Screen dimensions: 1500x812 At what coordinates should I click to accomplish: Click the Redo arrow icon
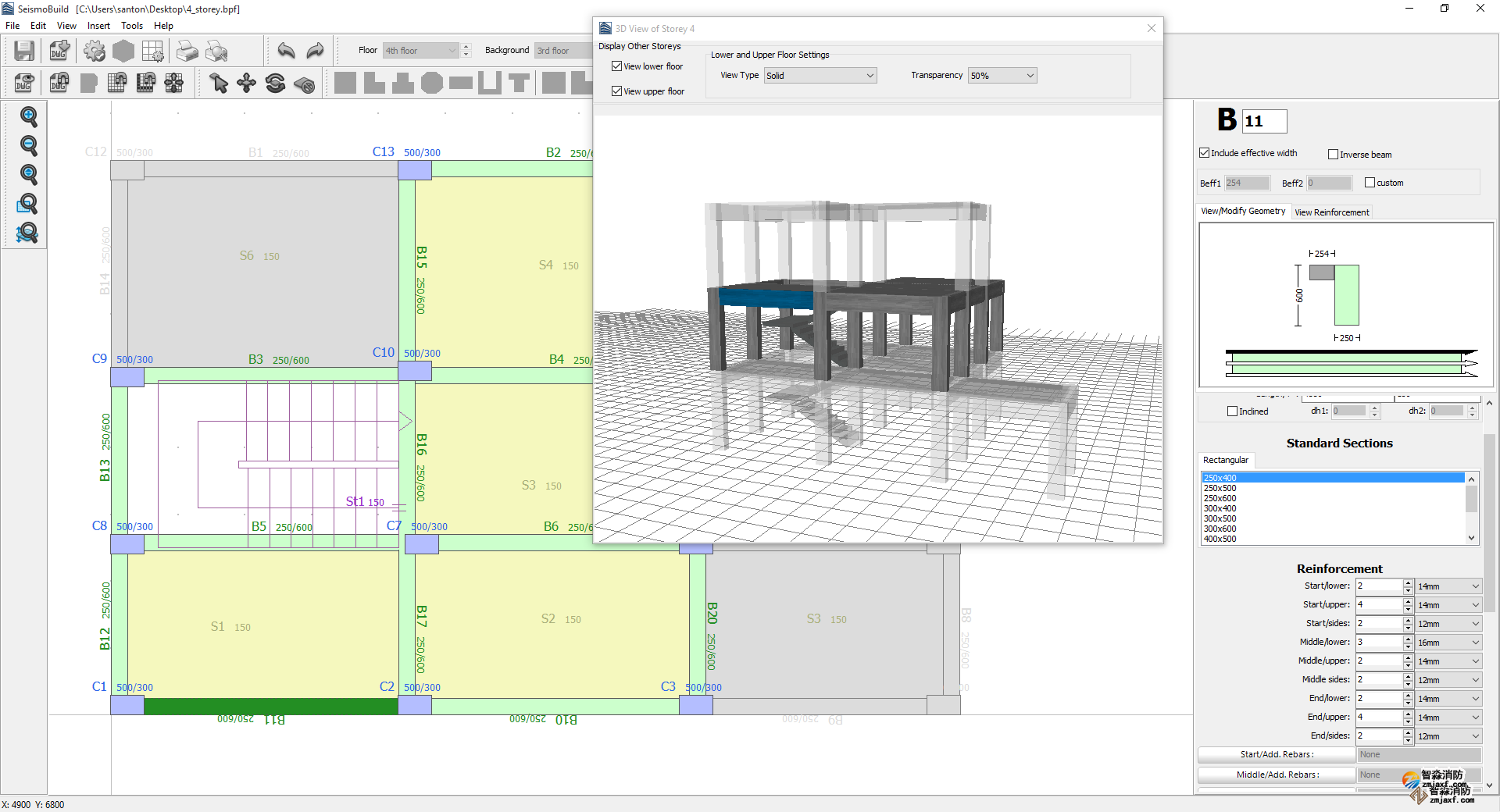pyautogui.click(x=315, y=52)
